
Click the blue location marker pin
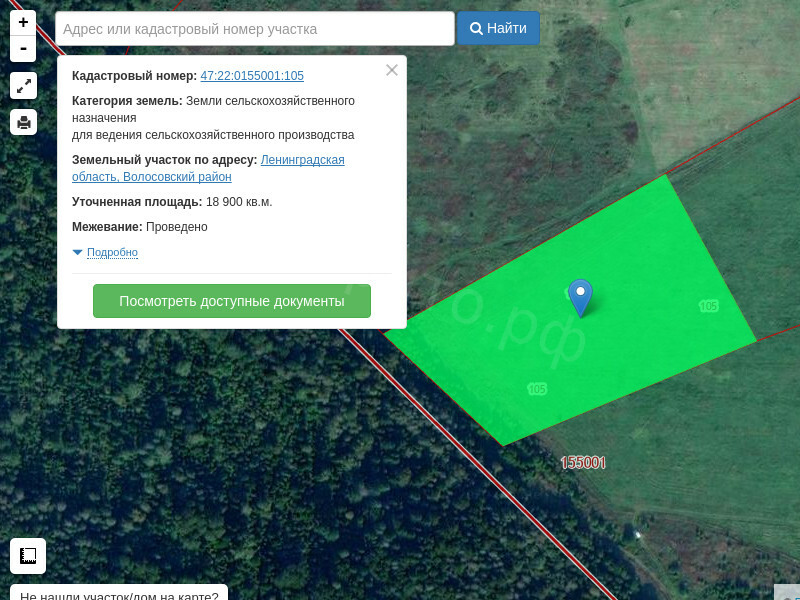tap(580, 296)
